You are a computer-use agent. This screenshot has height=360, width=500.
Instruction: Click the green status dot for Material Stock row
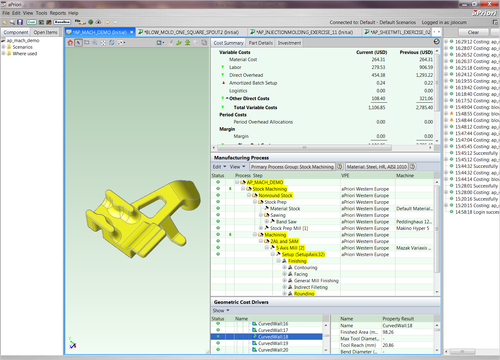tap(218, 208)
